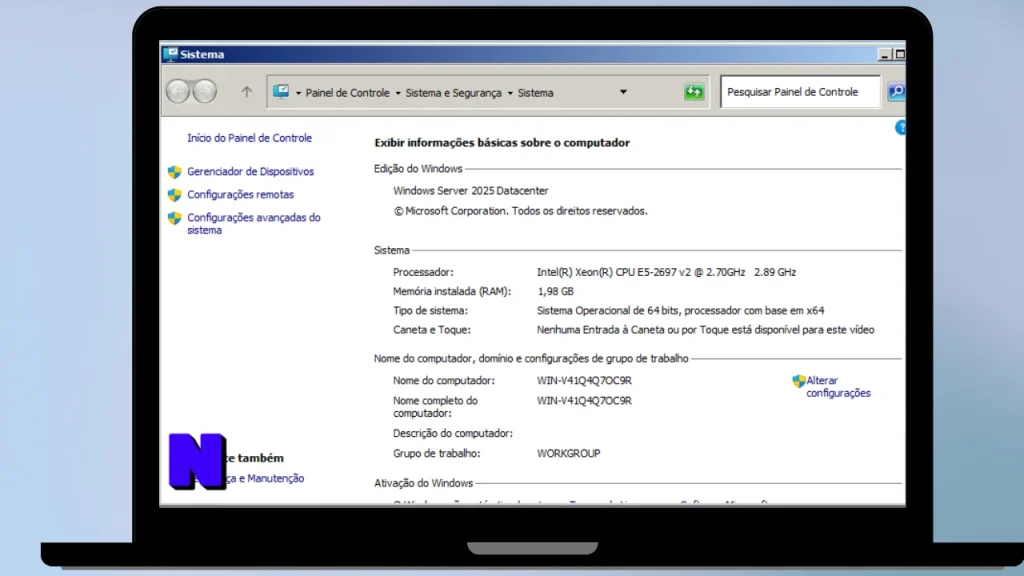Open Início do Painel de Controle
This screenshot has height=576, width=1024.
249,138
